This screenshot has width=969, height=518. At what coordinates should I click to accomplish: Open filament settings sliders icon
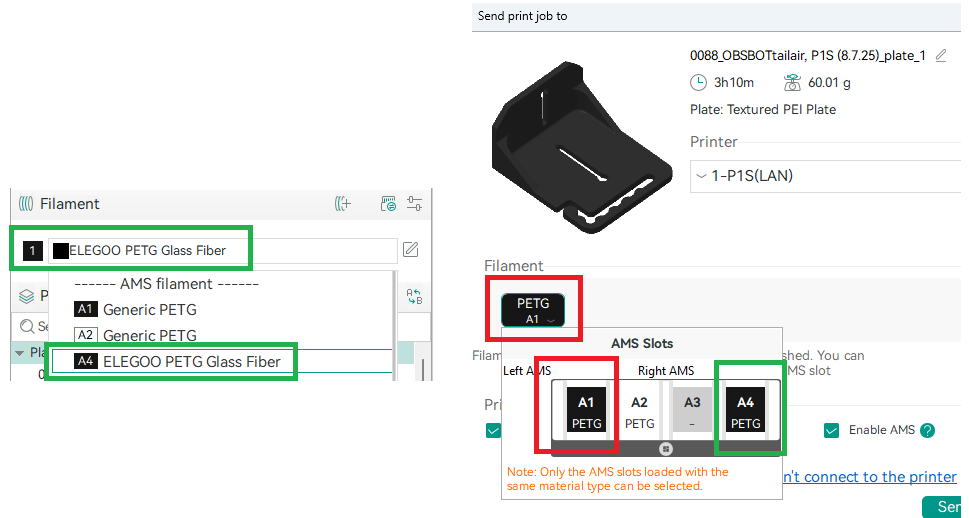414,203
